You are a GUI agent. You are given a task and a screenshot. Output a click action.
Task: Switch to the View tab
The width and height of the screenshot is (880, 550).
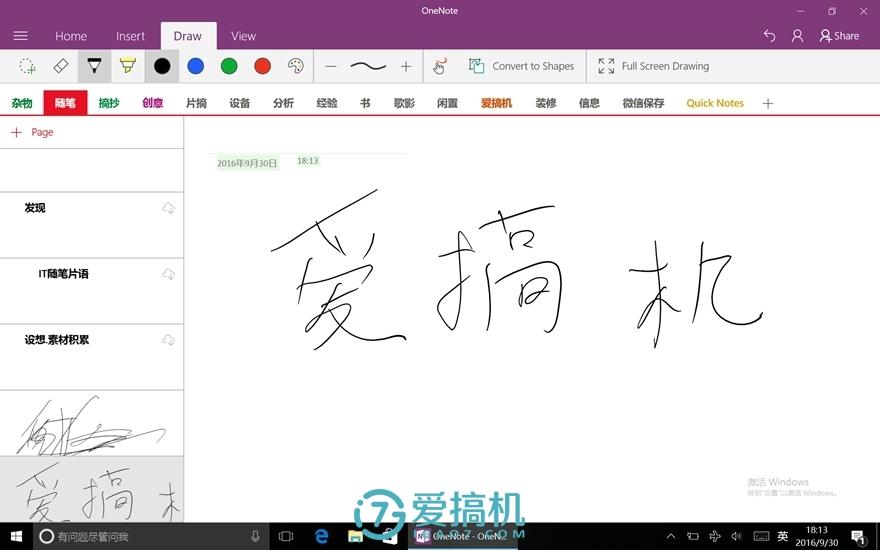click(243, 36)
